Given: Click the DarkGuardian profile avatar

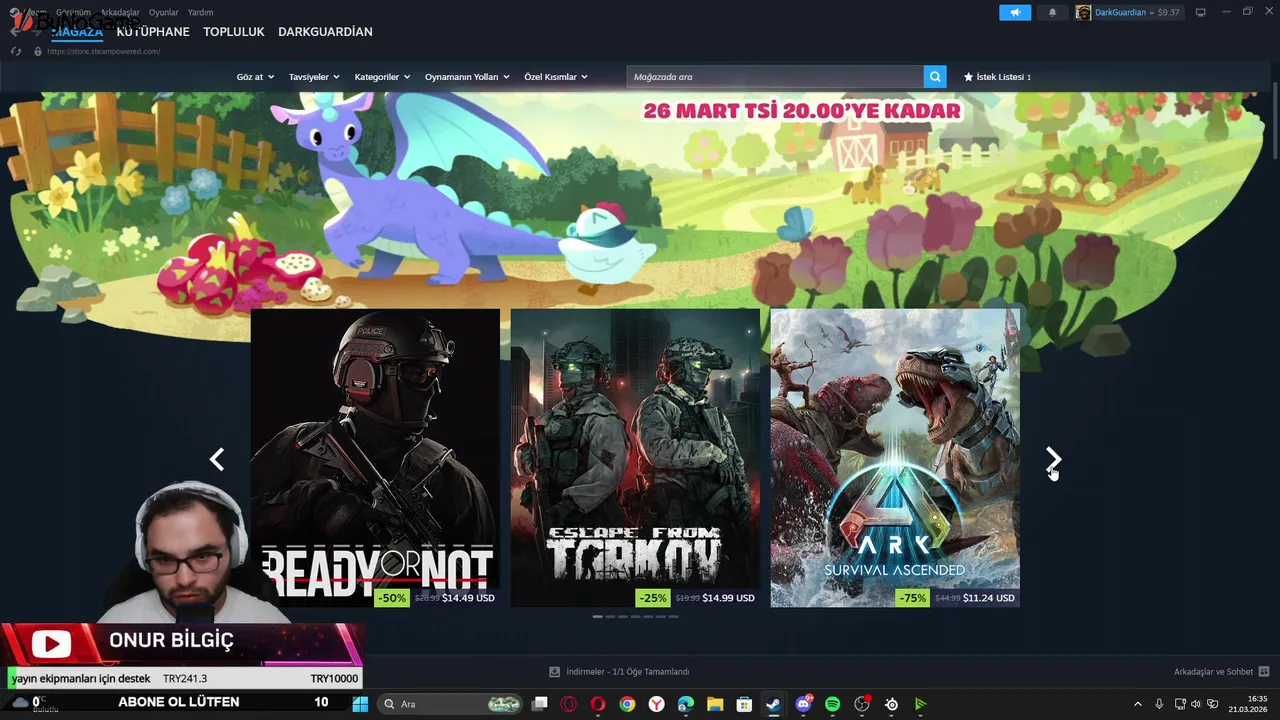Looking at the screenshot, I should click(1083, 12).
